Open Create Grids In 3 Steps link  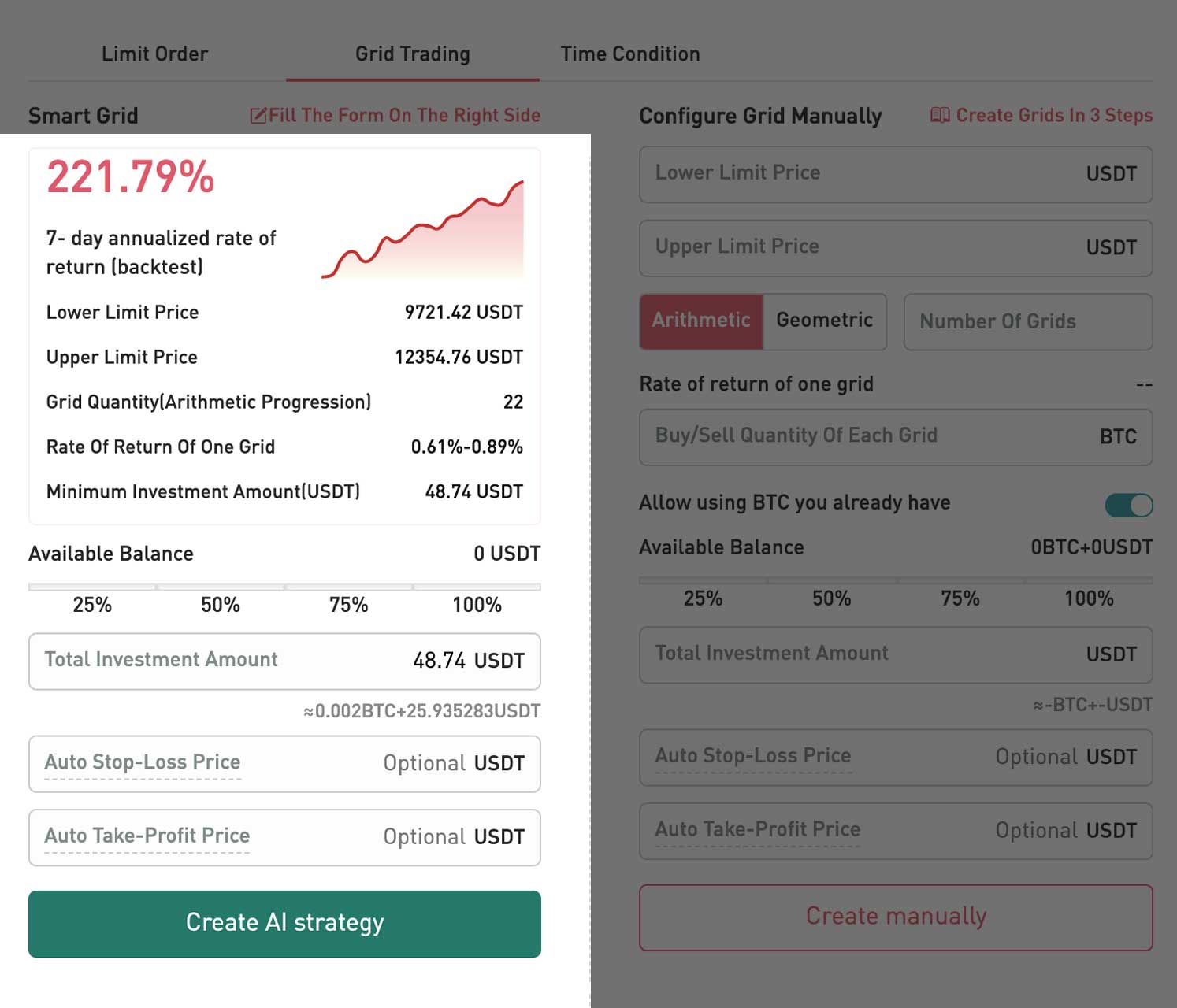pos(1053,116)
